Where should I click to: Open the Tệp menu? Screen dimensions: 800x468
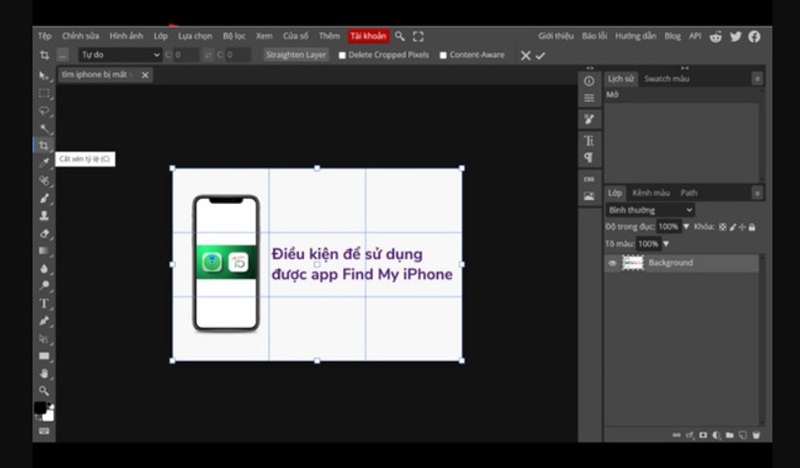[44, 36]
